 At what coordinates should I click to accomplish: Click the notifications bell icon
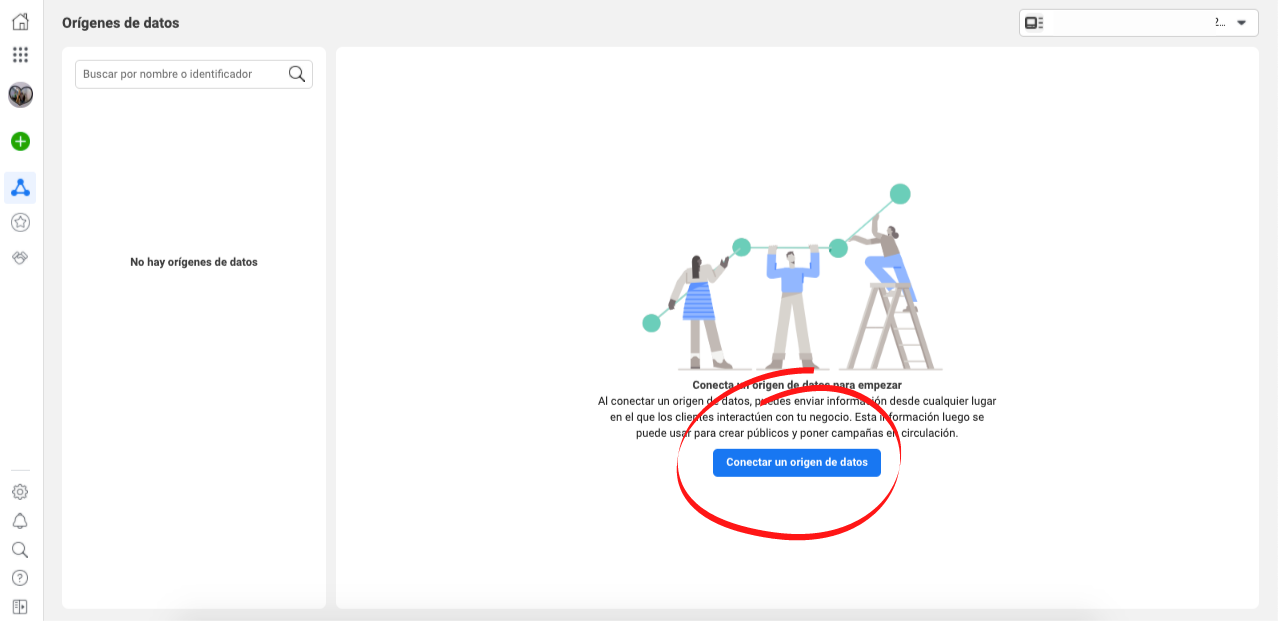pos(20,520)
